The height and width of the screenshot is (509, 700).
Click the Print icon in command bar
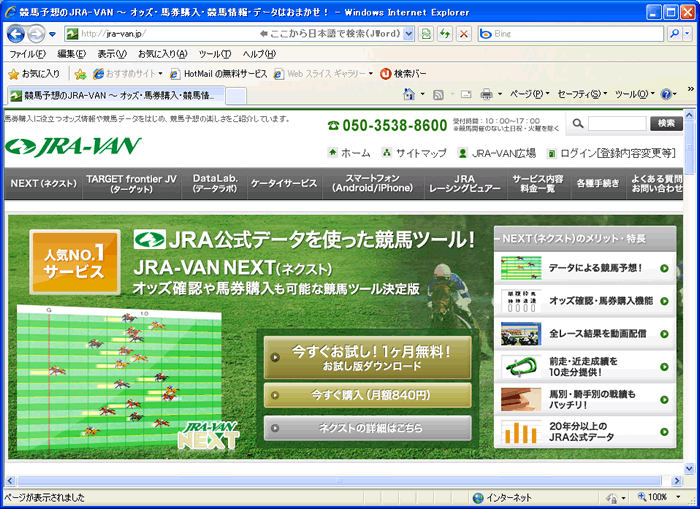pos(487,94)
